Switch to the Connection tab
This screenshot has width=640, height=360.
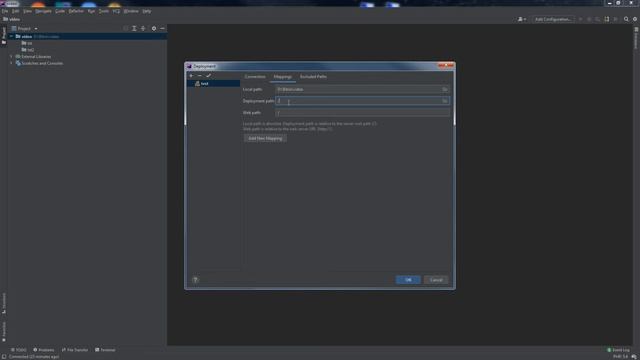click(255, 77)
